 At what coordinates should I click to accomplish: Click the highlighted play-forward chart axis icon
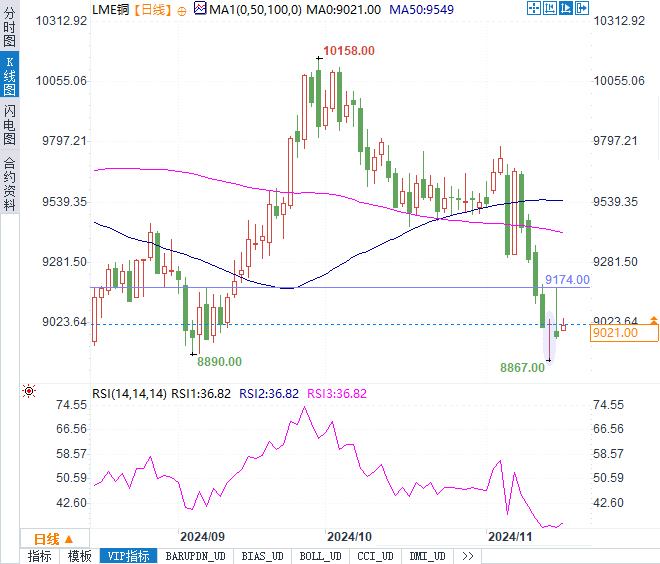click(565, 8)
